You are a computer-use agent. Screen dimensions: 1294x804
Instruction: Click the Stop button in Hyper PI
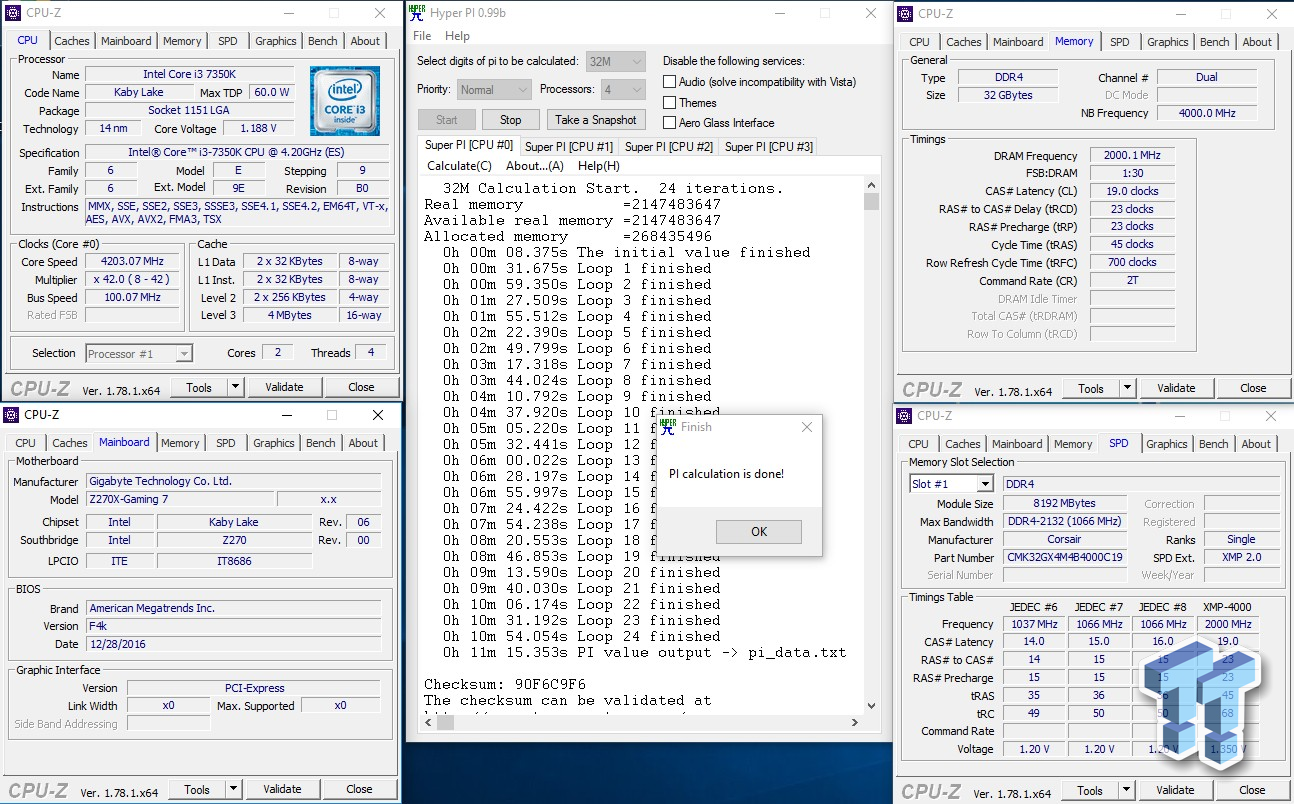coord(510,119)
